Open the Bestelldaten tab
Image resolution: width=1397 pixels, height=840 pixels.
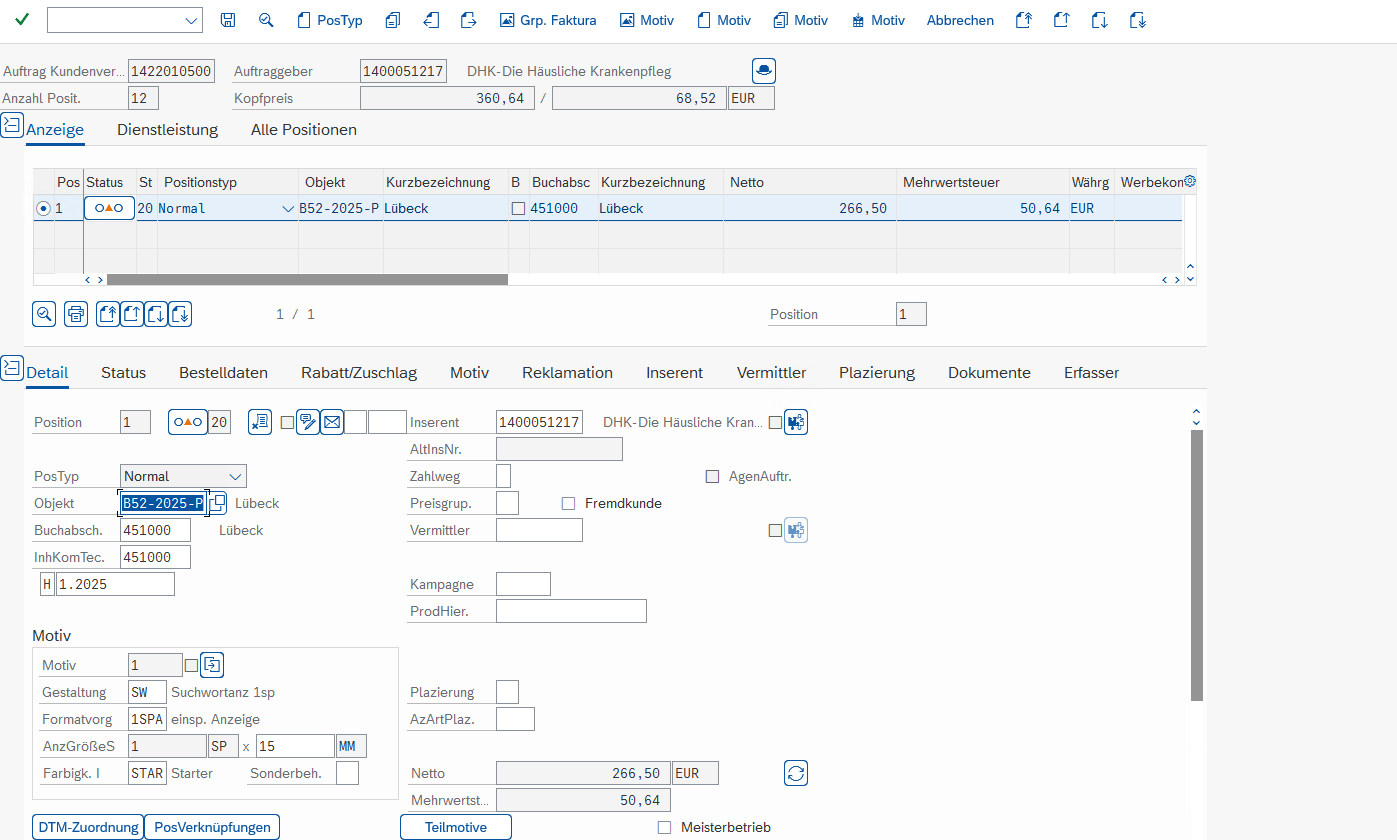pos(223,373)
